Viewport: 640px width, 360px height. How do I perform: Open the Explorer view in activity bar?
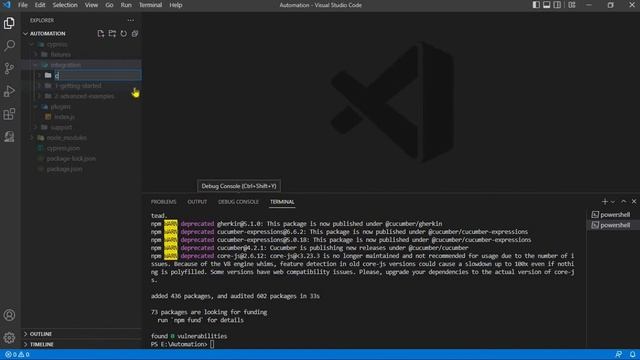pyautogui.click(x=9, y=23)
